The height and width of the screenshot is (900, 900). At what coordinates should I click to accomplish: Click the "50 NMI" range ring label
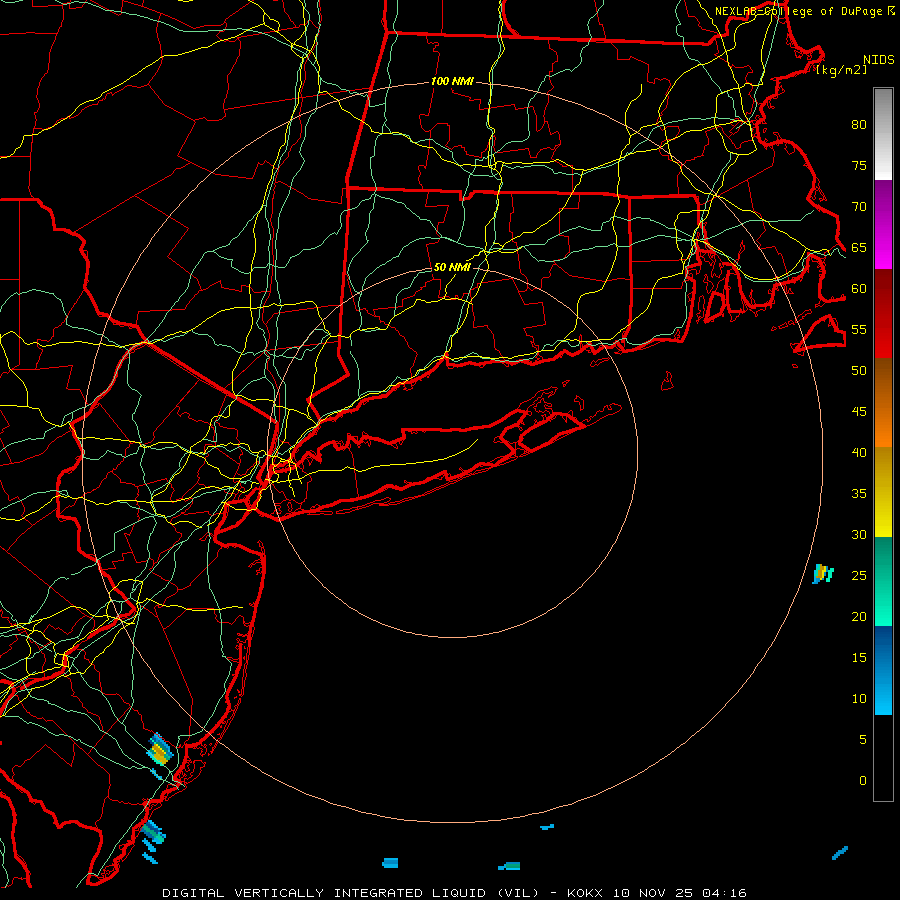pos(452,267)
